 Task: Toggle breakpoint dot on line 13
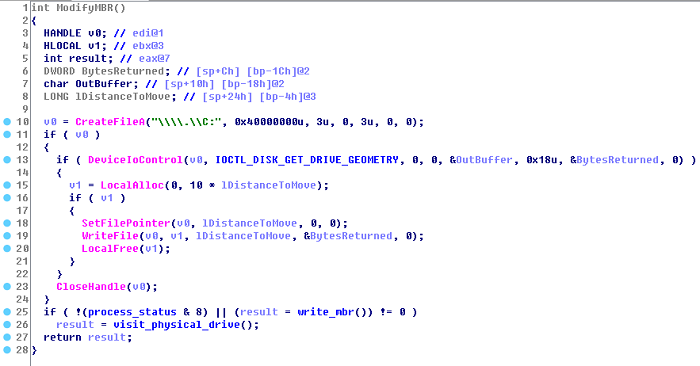[7, 160]
